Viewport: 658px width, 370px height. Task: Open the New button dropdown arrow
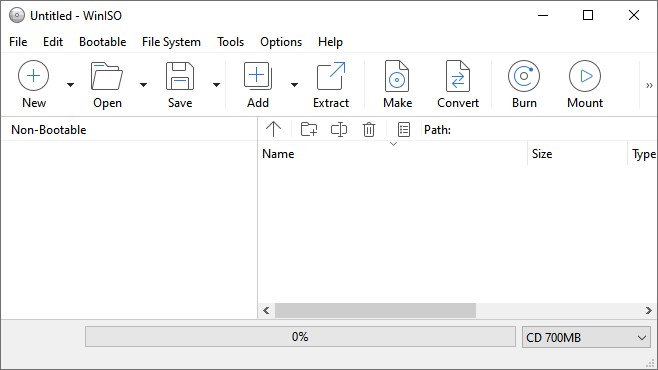[70, 85]
